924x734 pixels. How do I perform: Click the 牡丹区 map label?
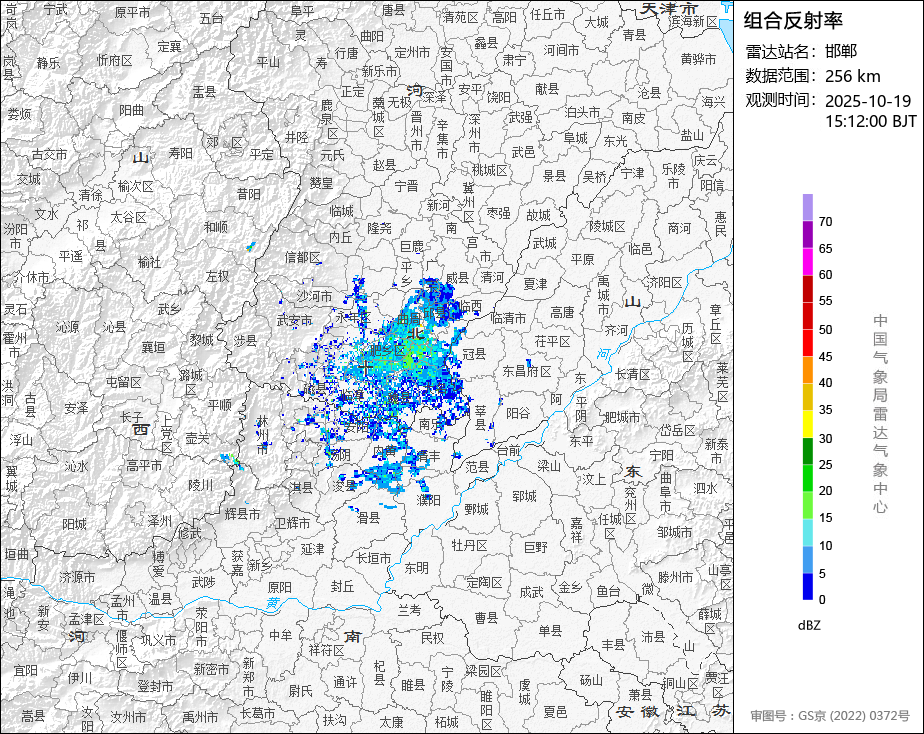(470, 545)
